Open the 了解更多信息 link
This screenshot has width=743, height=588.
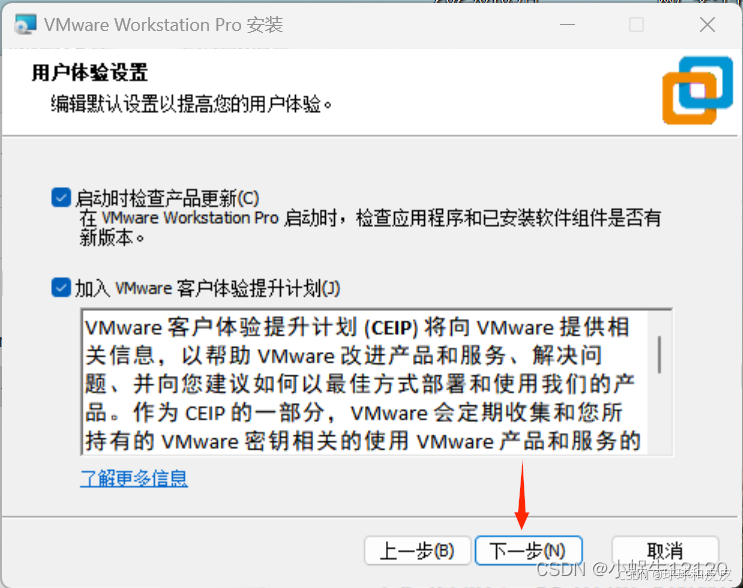pos(134,478)
